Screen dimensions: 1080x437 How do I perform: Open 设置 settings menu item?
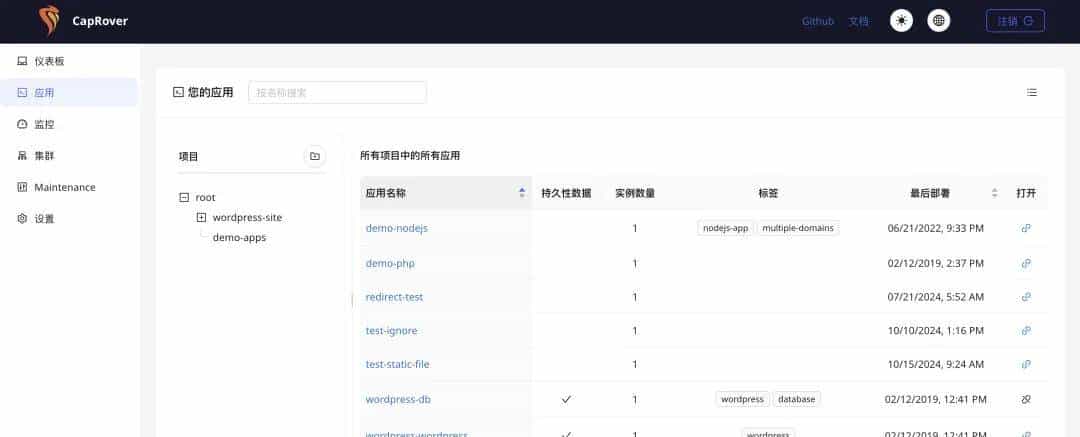point(69,218)
